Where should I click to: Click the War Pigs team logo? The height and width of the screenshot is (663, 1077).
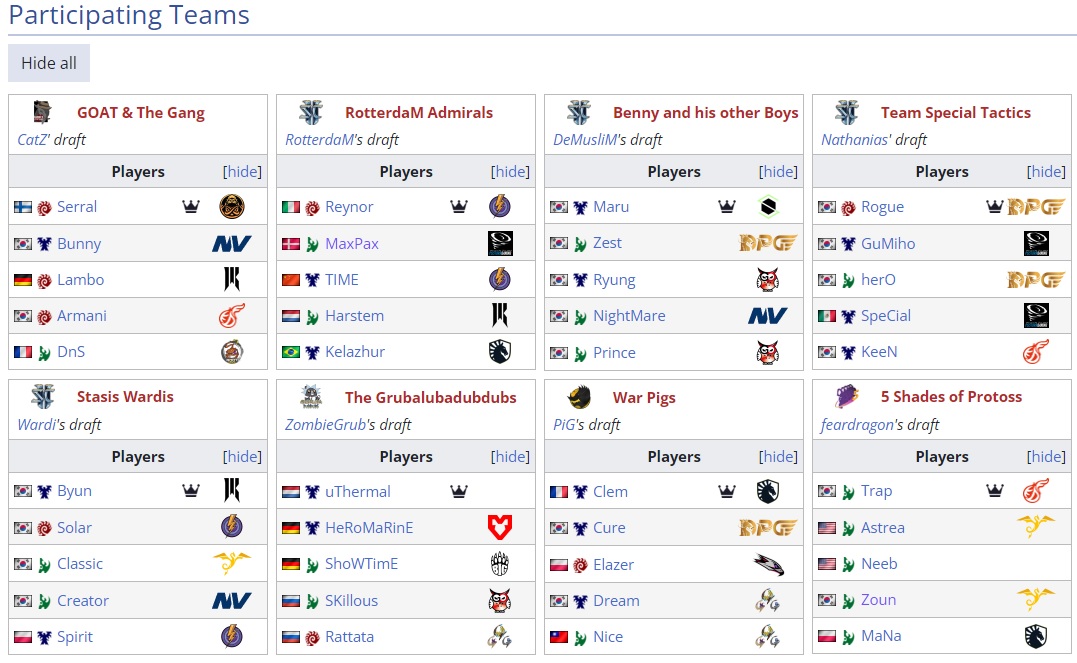coord(578,397)
